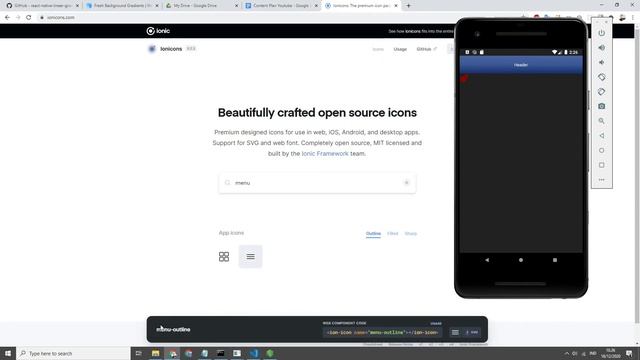The height and width of the screenshot is (360, 640).
Task: Click the Header bar in the phone app
Action: click(521, 65)
